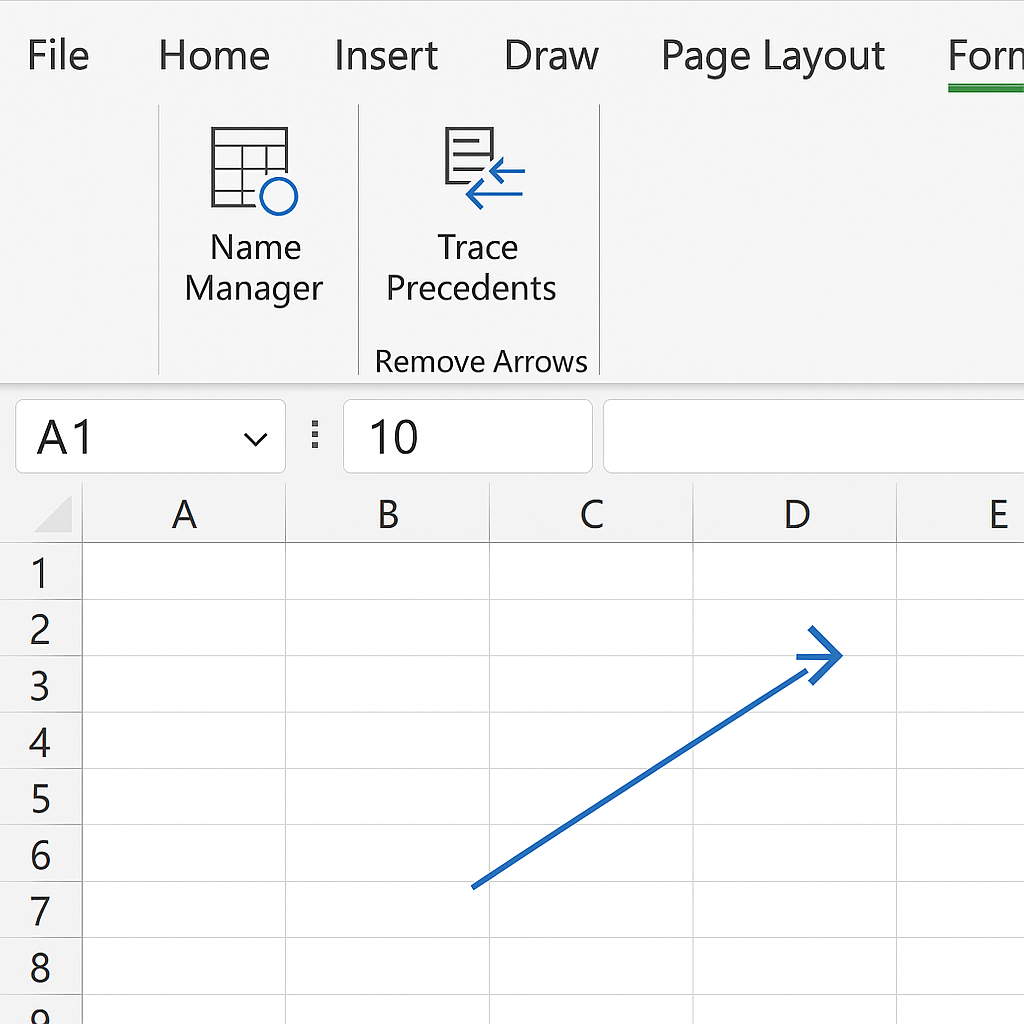Screen dimensions: 1024x1024
Task: Select column D header
Action: pyautogui.click(x=795, y=514)
